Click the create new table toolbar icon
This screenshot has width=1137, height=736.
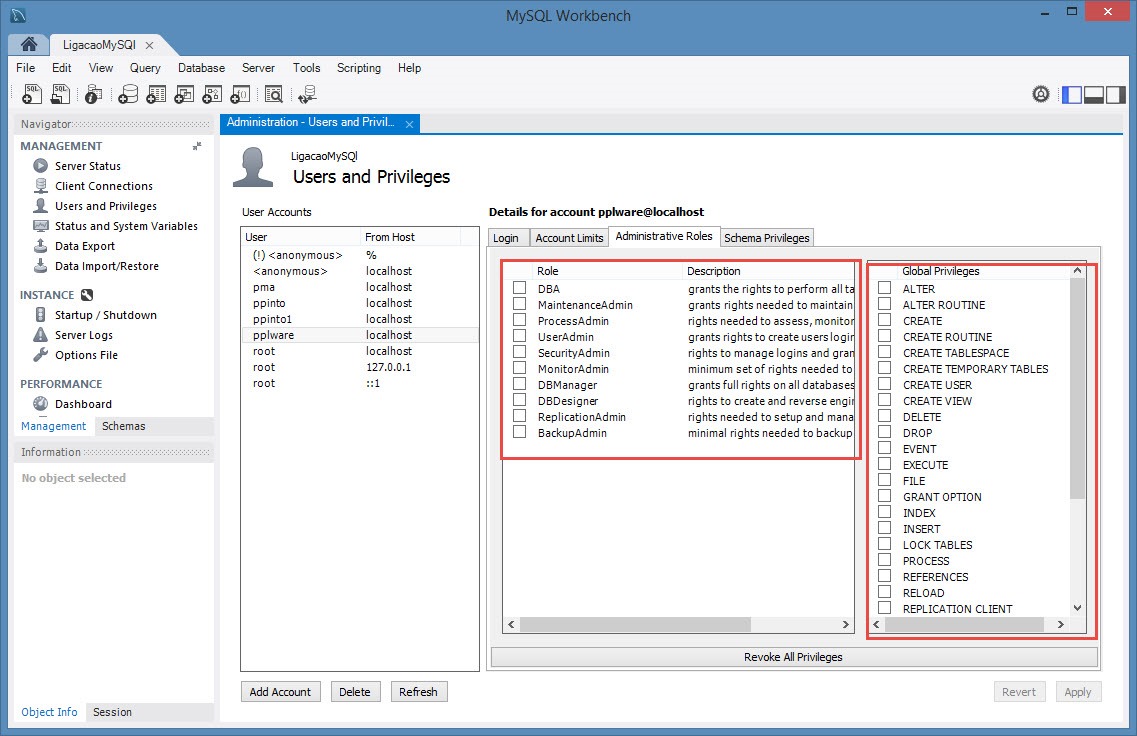(x=156, y=94)
